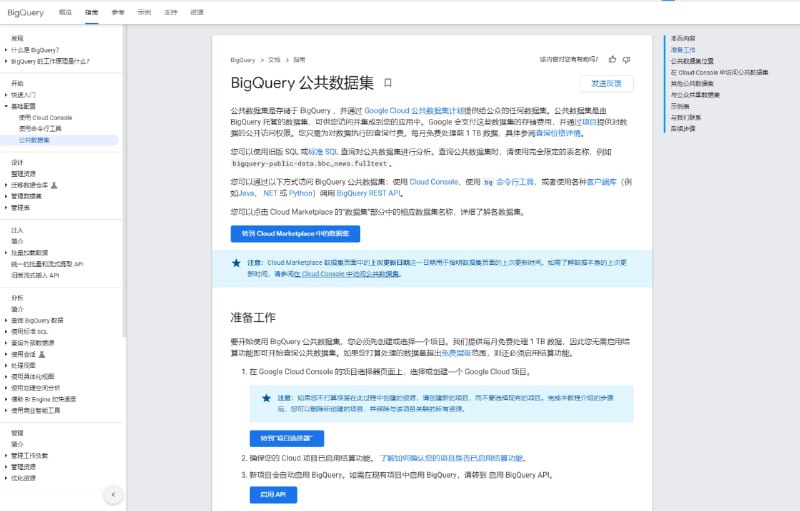Jump to 公共数据集位置 in page contents
Image resolution: width=800 pixels, height=511 pixels.
coord(692,61)
